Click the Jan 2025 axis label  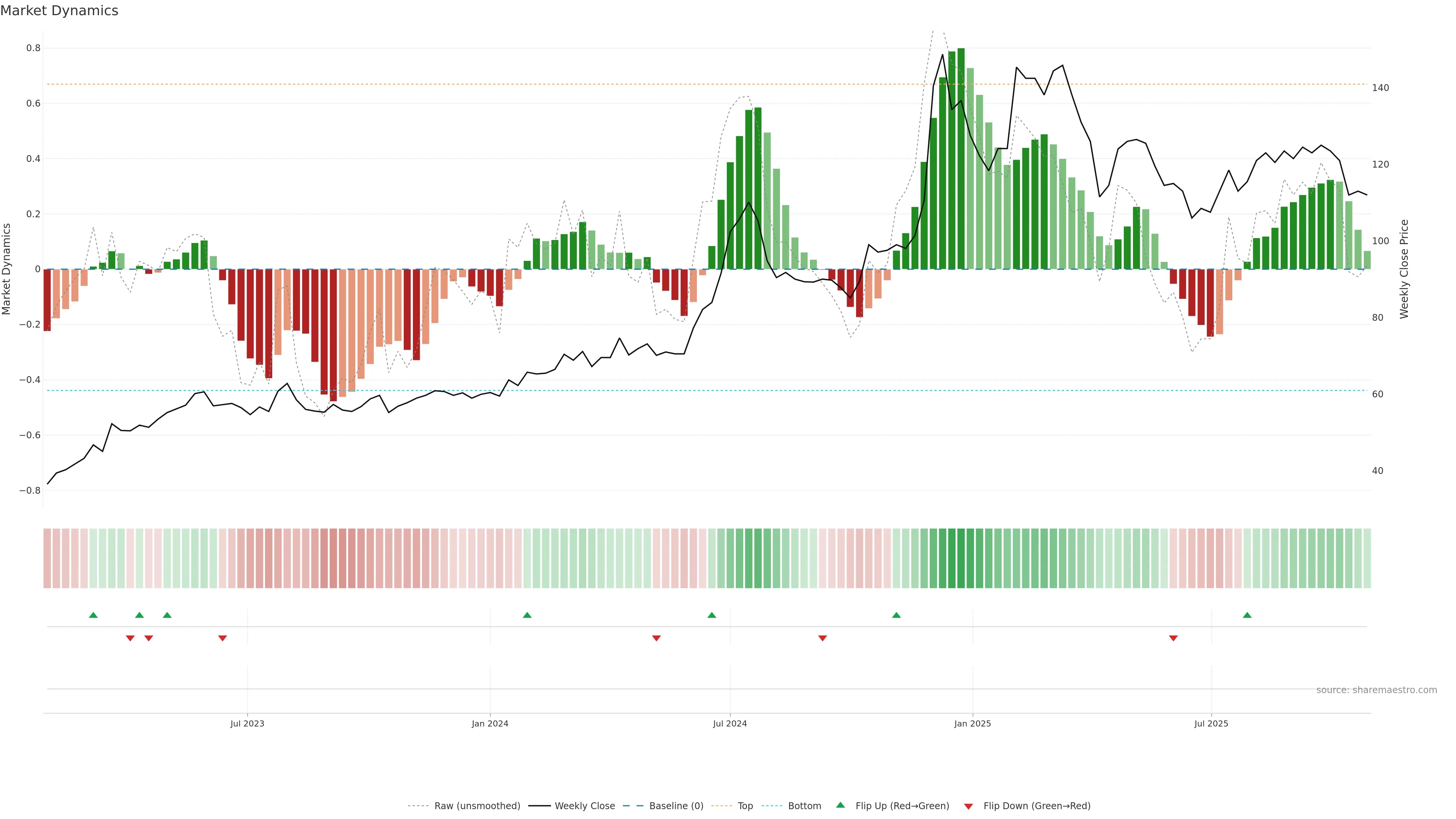click(972, 723)
